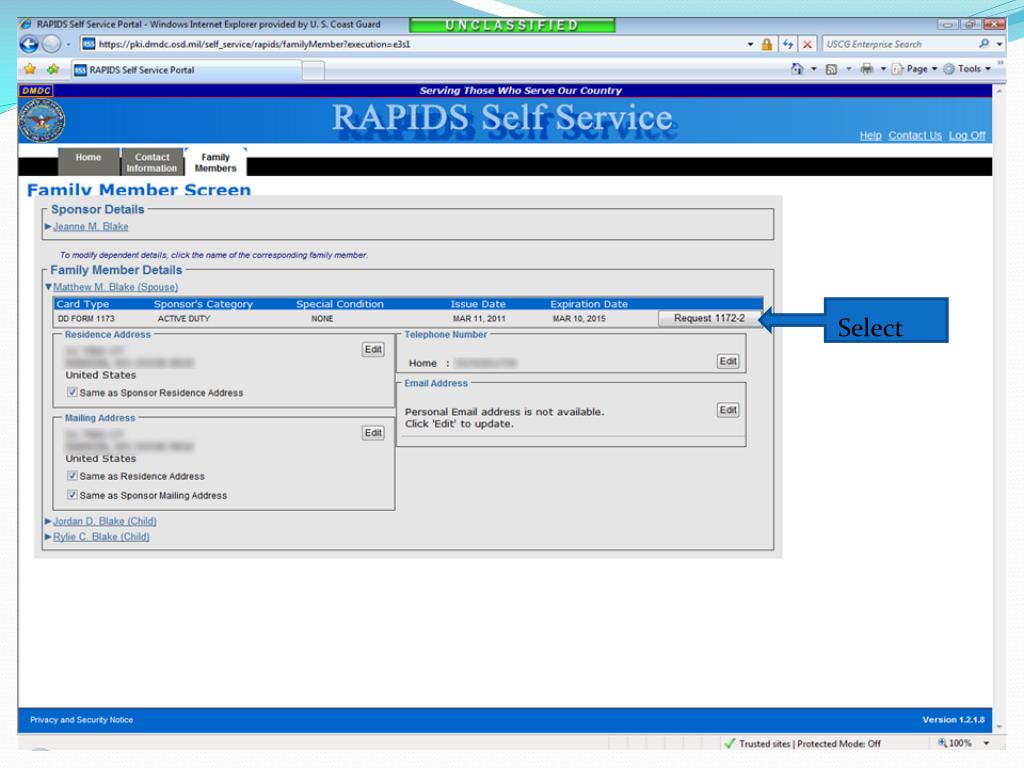Viewport: 1024px width, 768px height.
Task: Click the 'DD FORM 1173' card type cell
Action: [x=86, y=319]
